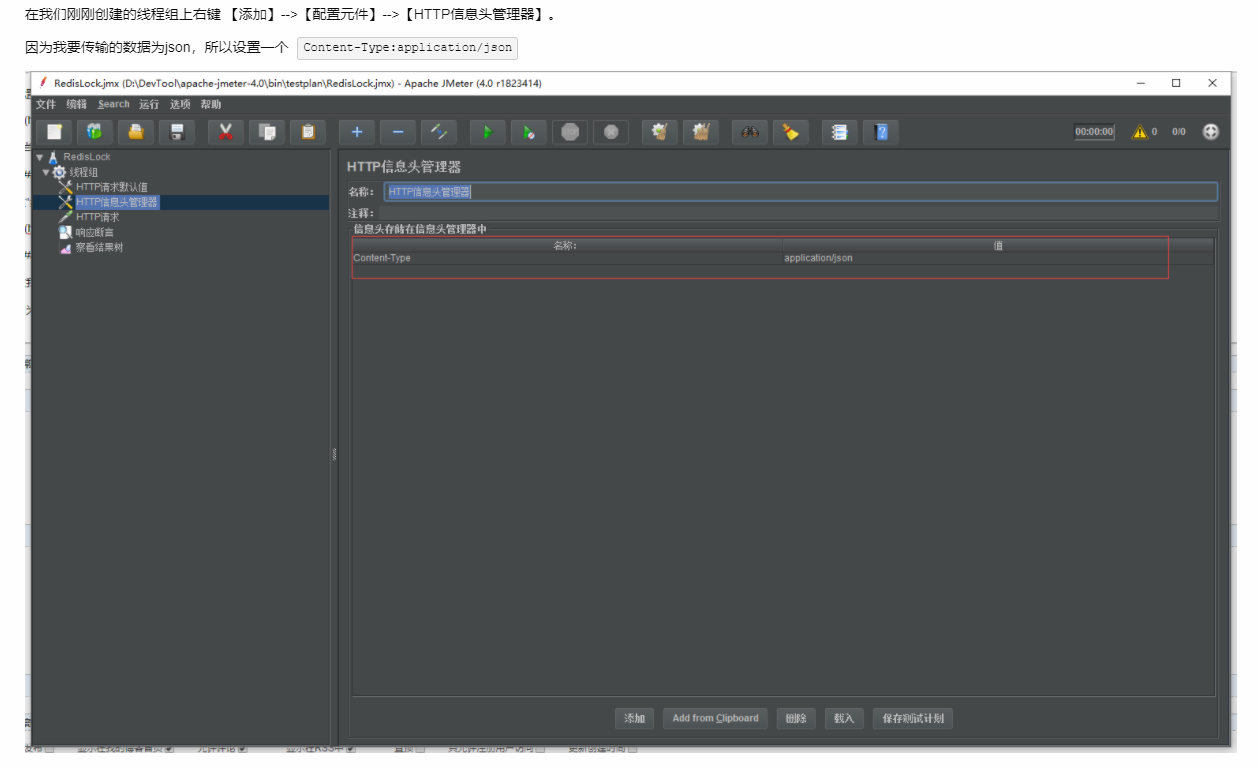This screenshot has width=1258, height=768.
Task: Open the Function Helper dialog icon
Action: point(840,131)
